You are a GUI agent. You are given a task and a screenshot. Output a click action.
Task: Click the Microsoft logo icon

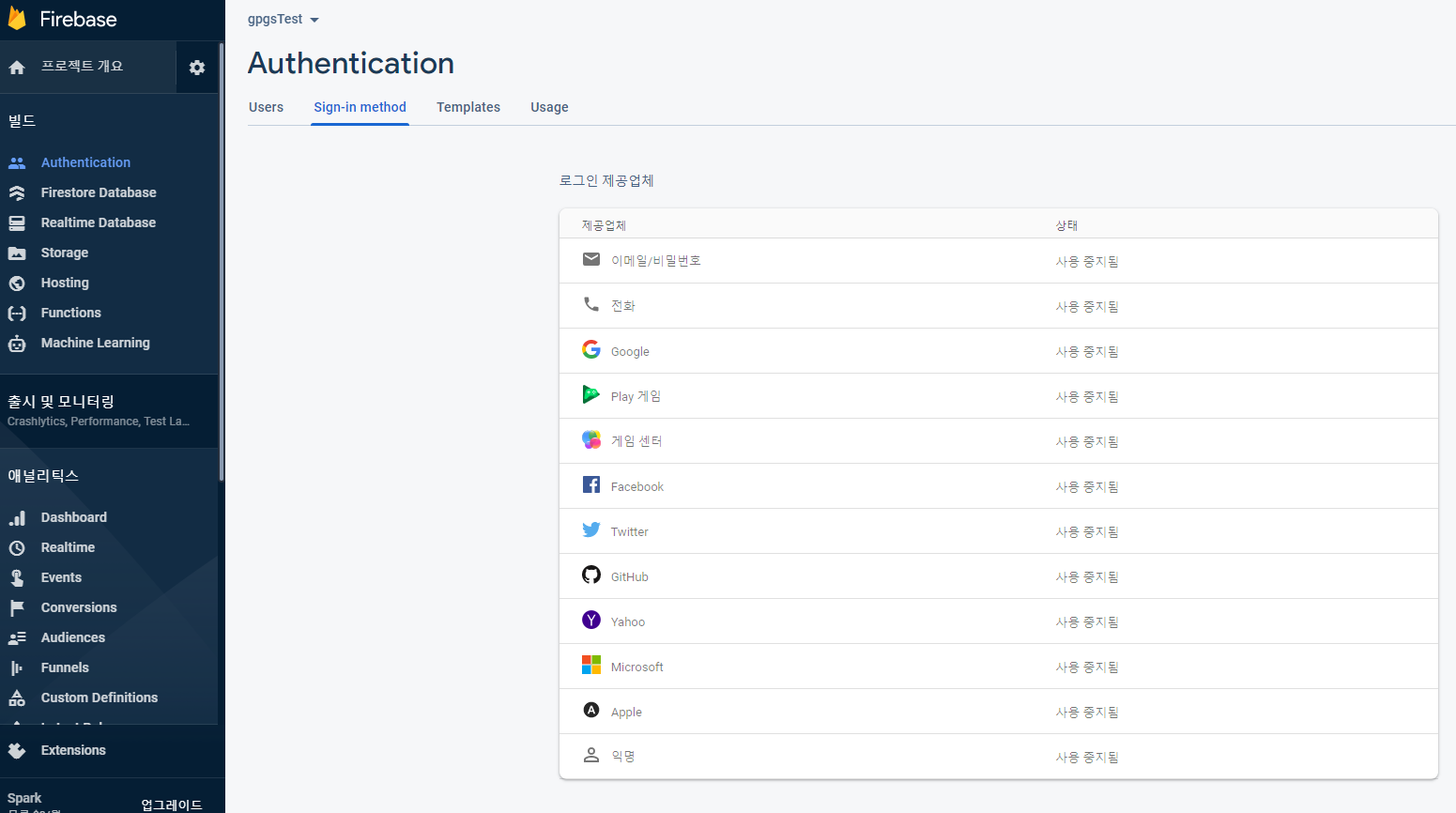[591, 665]
